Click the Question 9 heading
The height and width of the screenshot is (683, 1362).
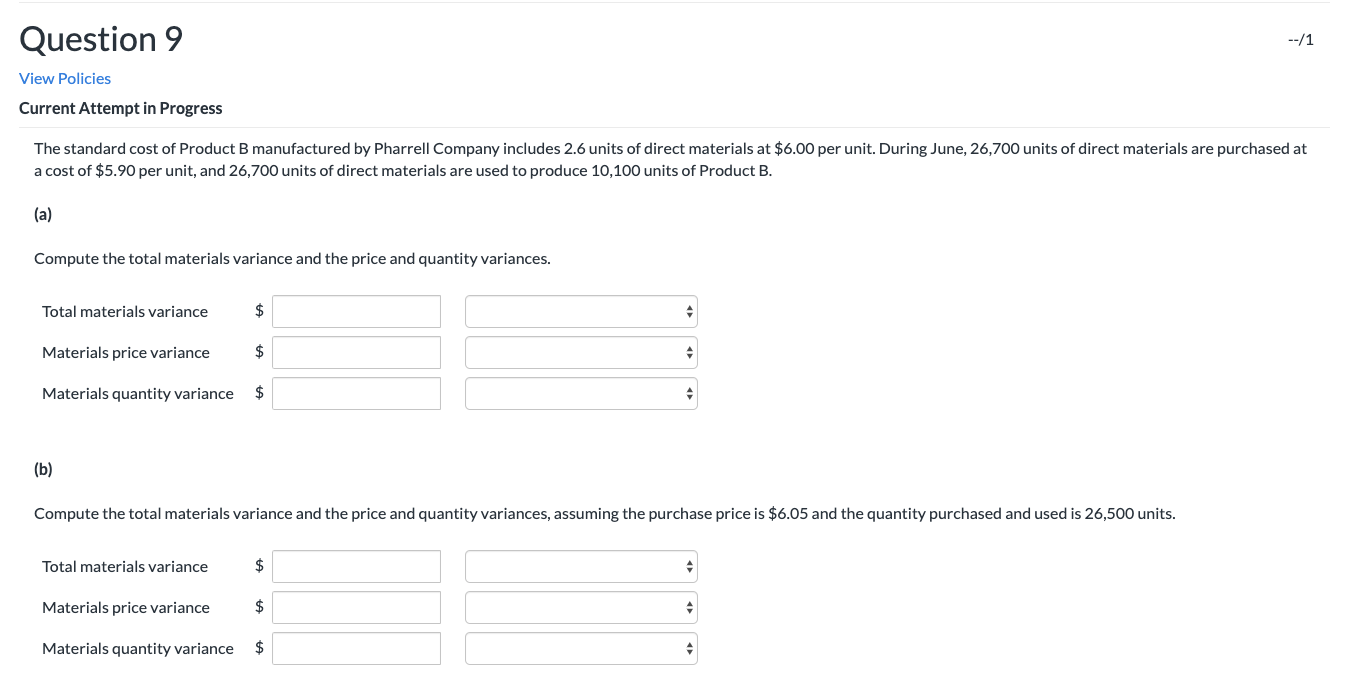coord(100,39)
